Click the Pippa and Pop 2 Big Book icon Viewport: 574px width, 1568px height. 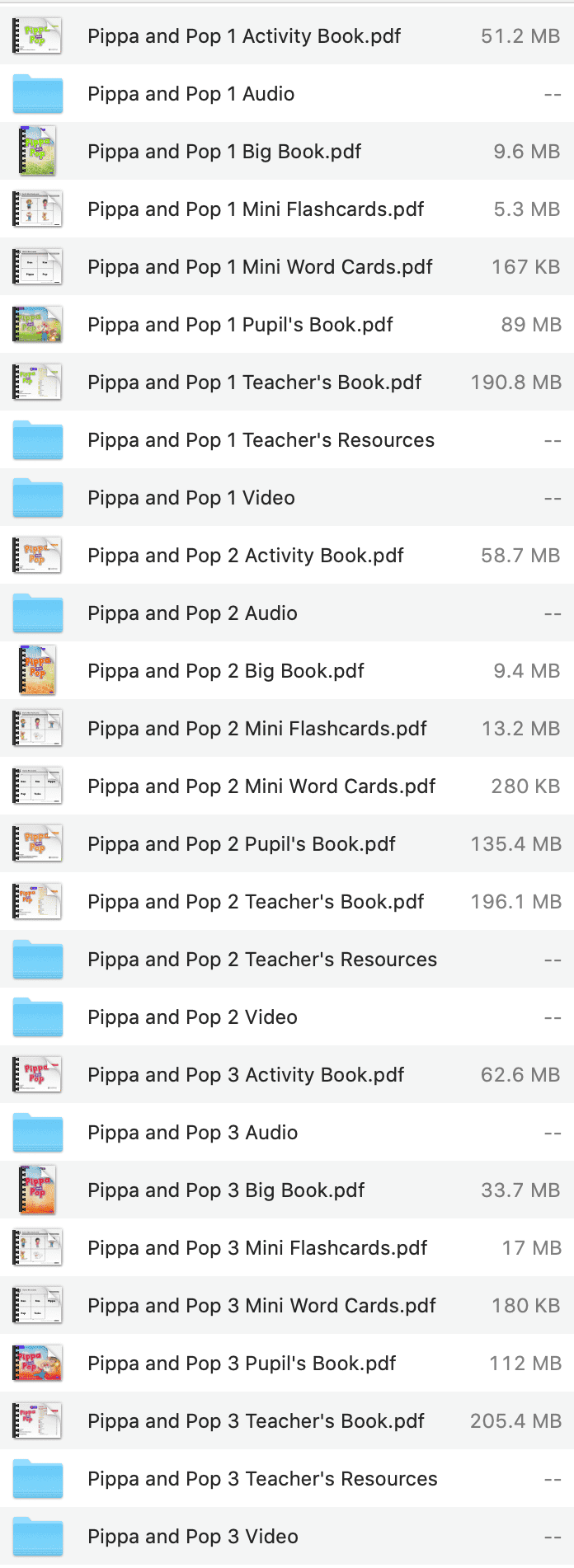[x=36, y=671]
